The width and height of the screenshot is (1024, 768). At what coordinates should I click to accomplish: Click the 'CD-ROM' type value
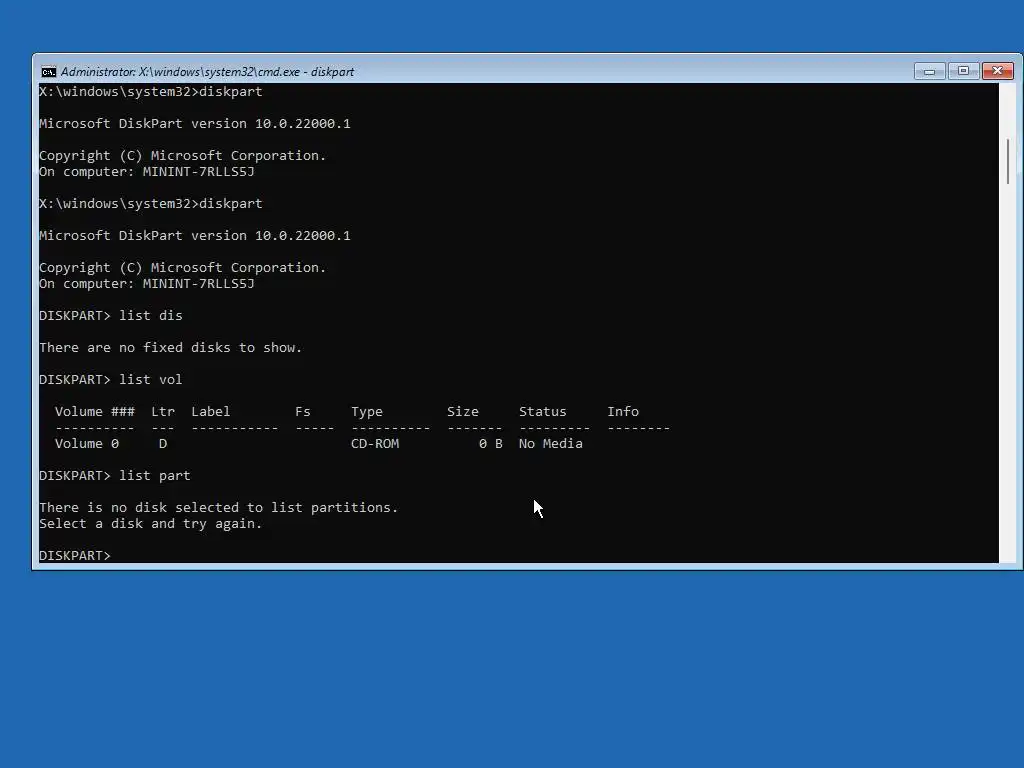pos(375,443)
